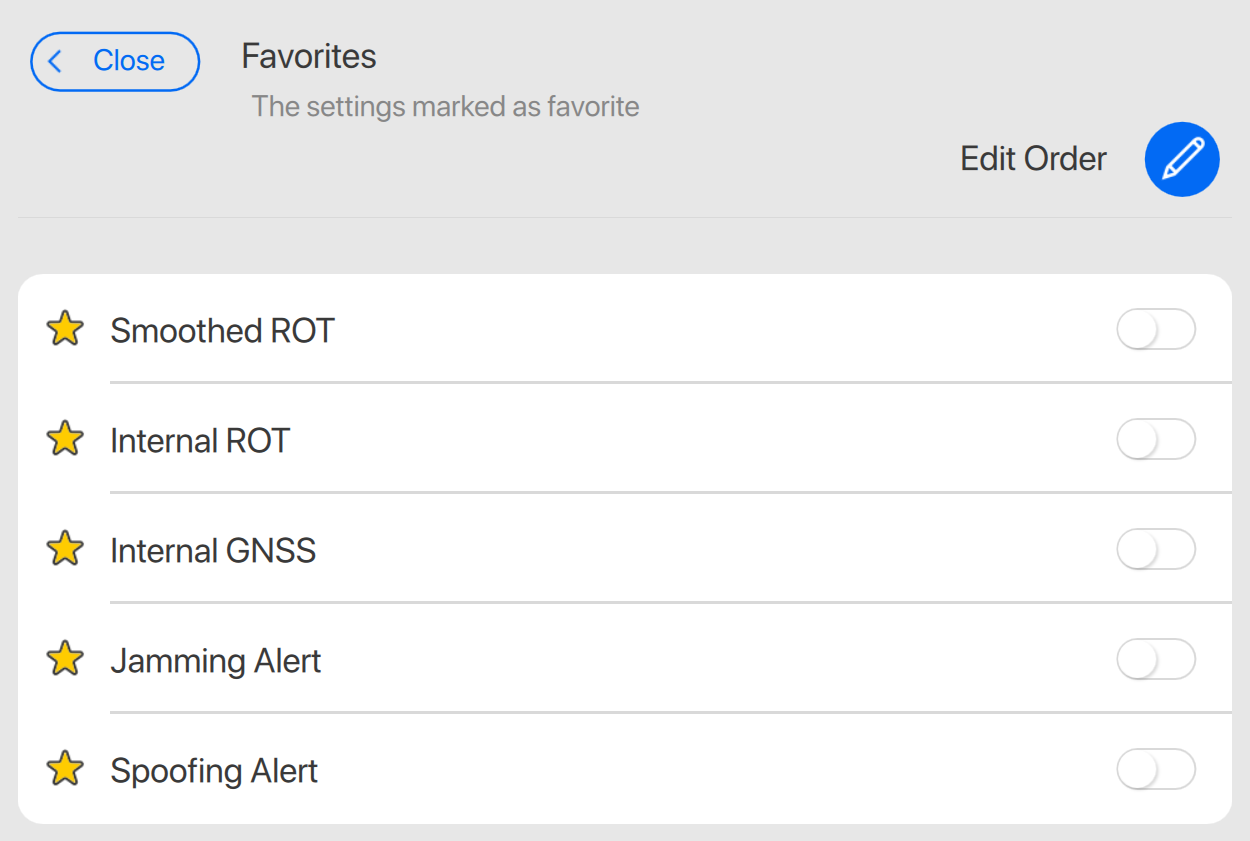Viewport: 1250px width, 841px height.
Task: Toggle Internal GNSS on
Action: (1155, 550)
